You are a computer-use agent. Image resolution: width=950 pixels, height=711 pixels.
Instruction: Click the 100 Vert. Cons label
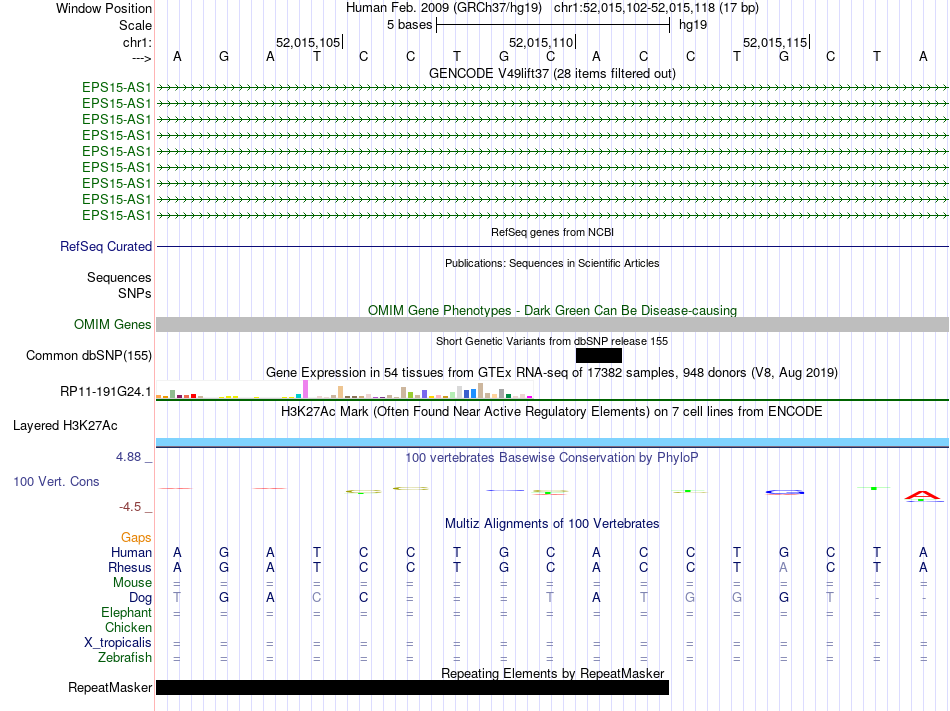tap(56, 481)
